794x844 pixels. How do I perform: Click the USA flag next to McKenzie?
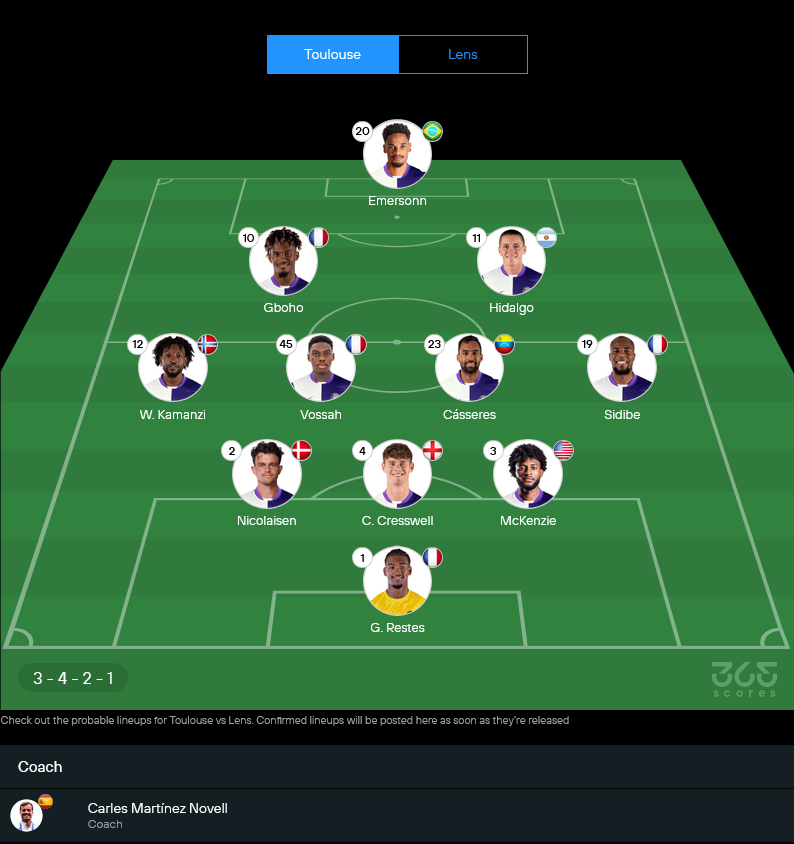[x=564, y=450]
